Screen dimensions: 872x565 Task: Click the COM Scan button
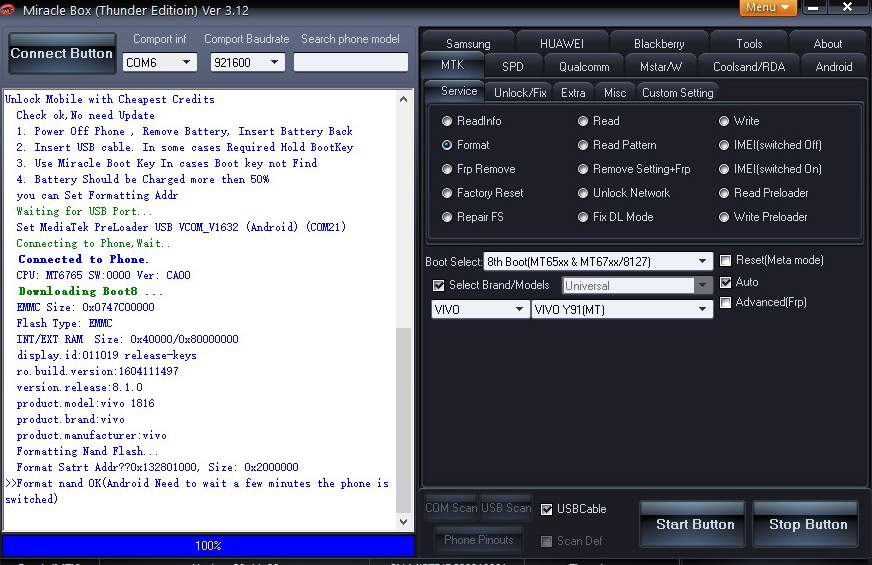click(x=451, y=508)
